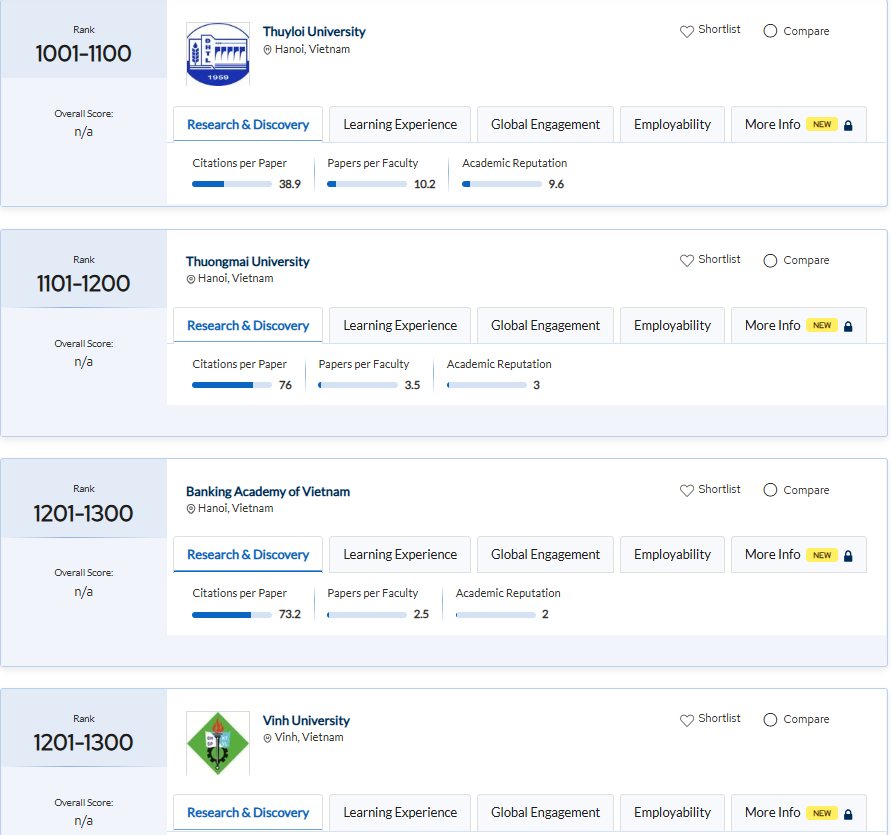Switch to Learning Experience tab for Thuyloi University
This screenshot has height=835, width=891.
[400, 125]
